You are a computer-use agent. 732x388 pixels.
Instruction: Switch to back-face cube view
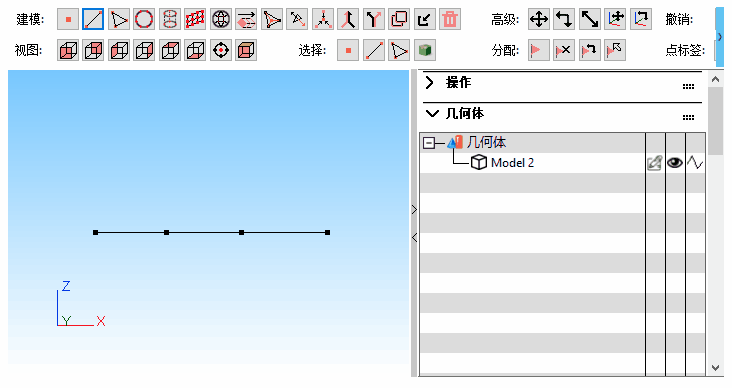click(x=93, y=50)
